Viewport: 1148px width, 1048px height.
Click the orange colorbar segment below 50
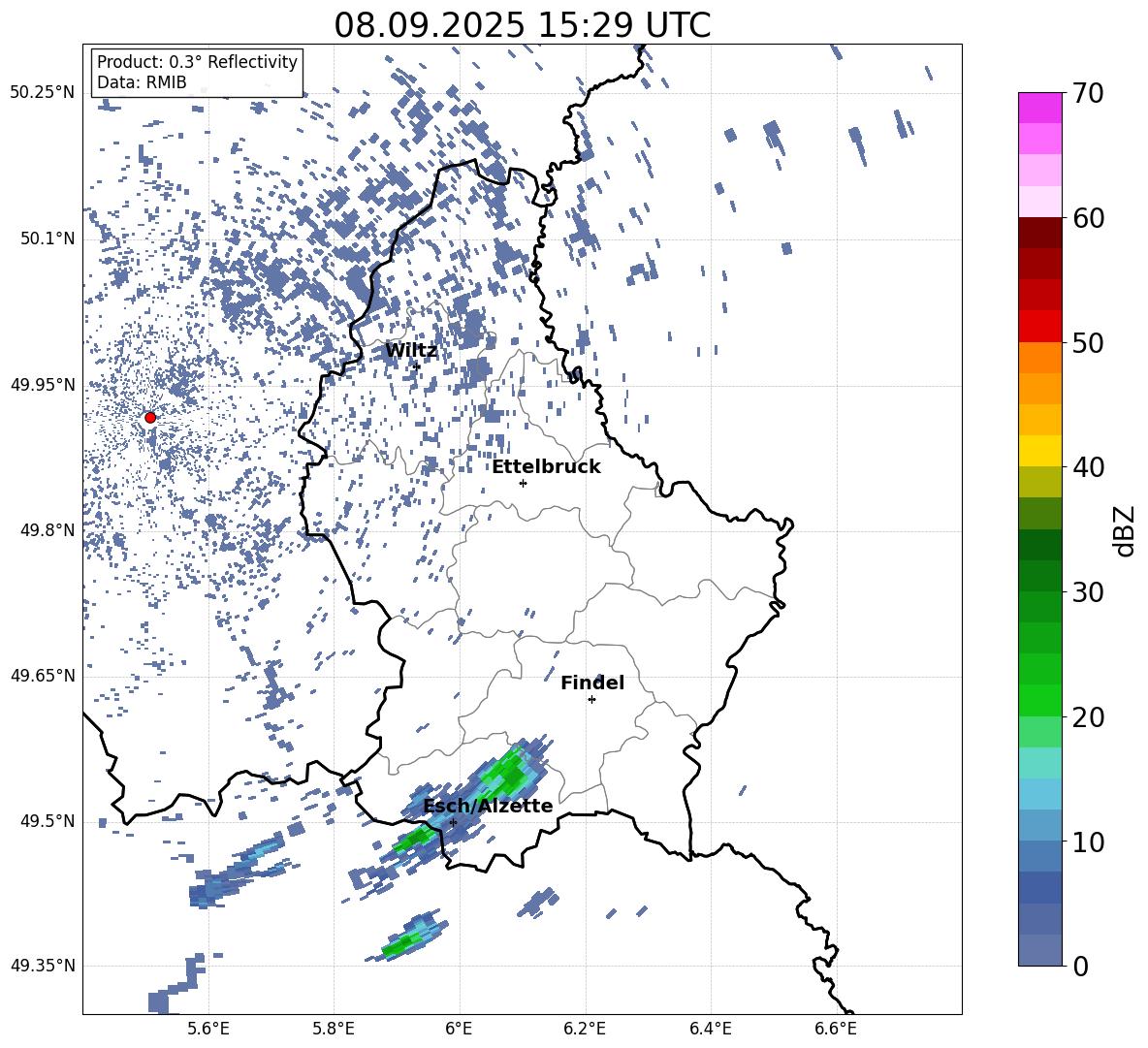[1039, 357]
